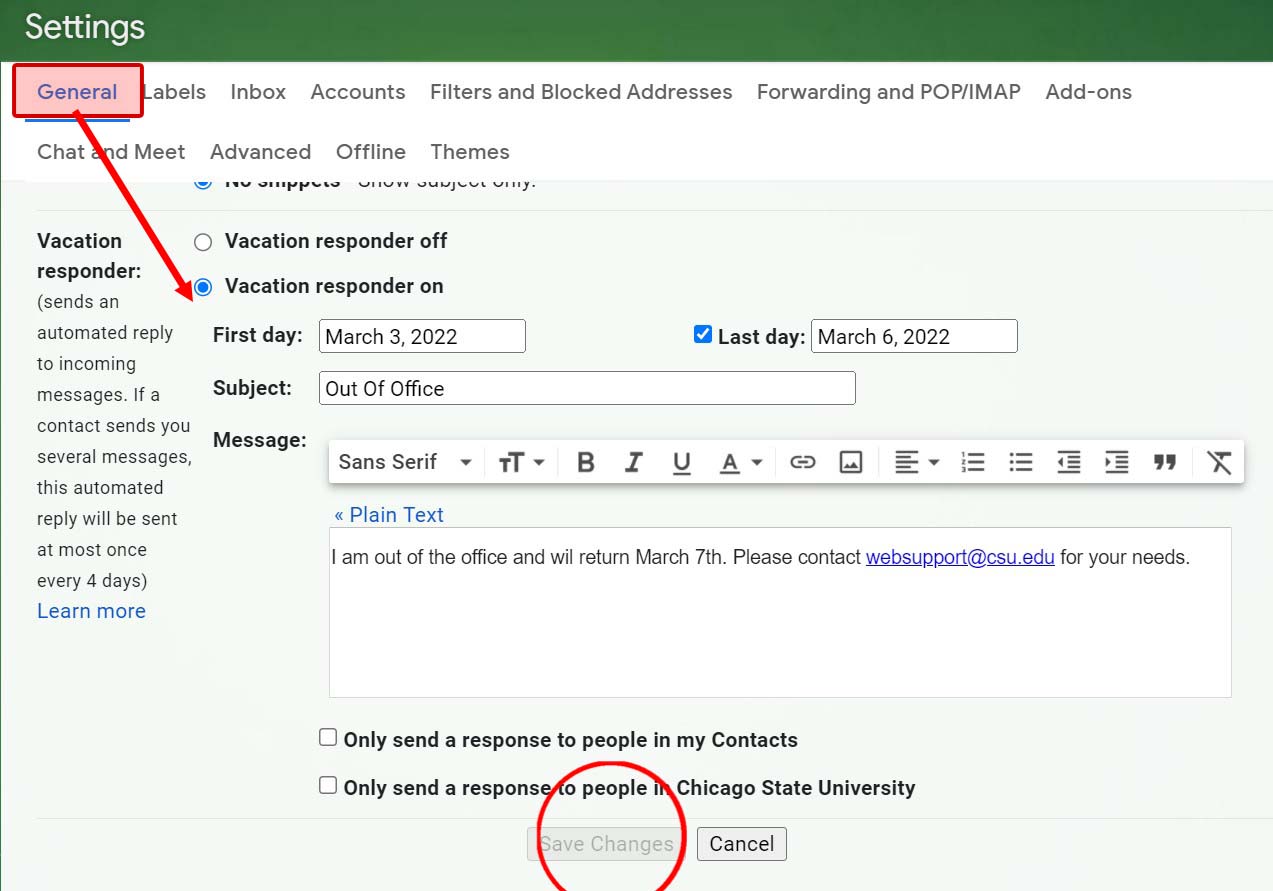Open the Inbox settings tab

[258, 92]
